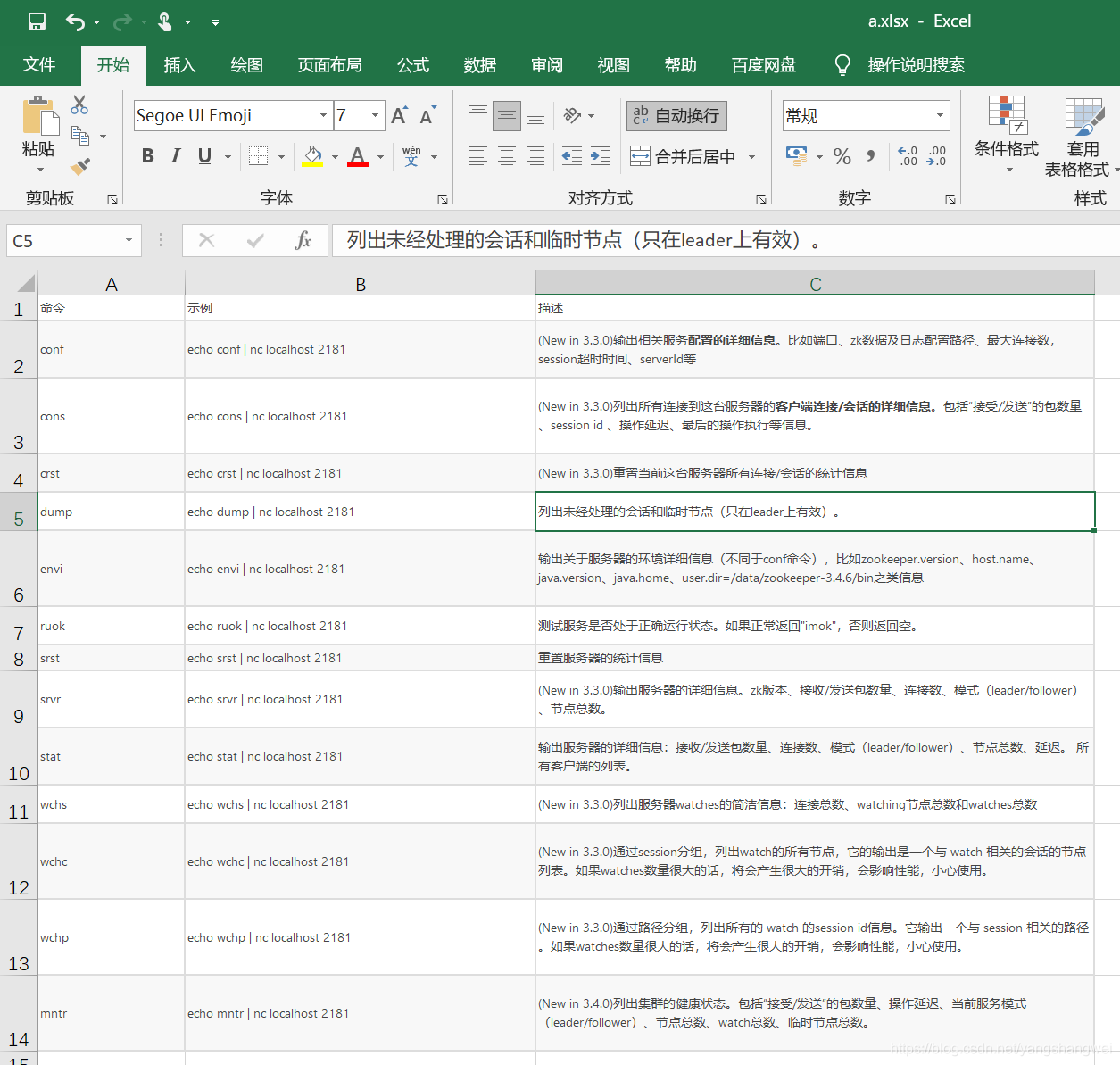
Task: Open the 文件 file tab
Action: [39, 65]
